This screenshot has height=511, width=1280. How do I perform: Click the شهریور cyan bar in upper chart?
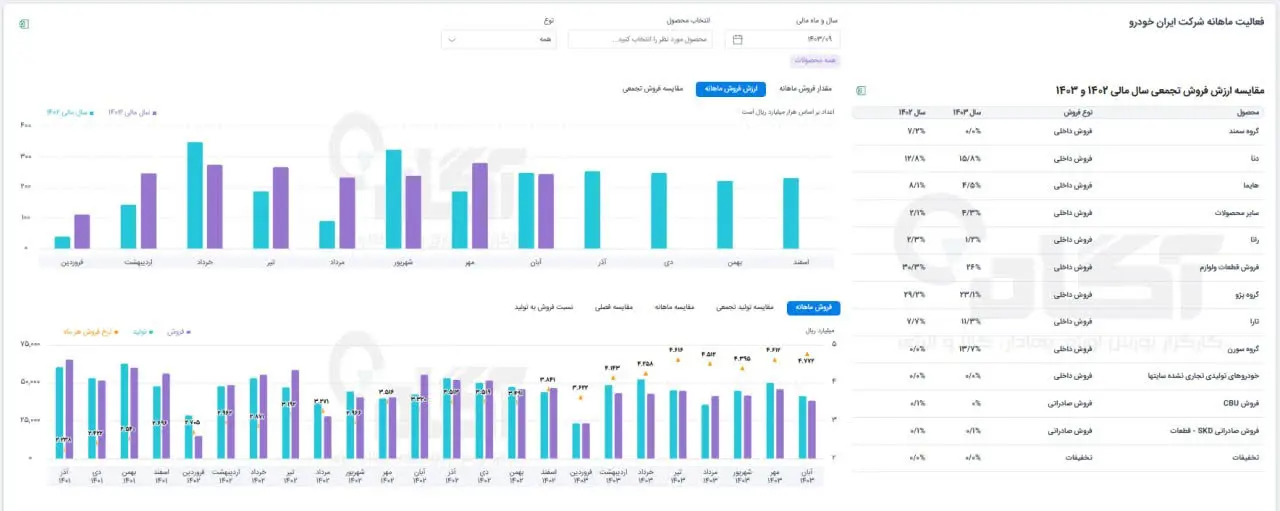coord(393,200)
